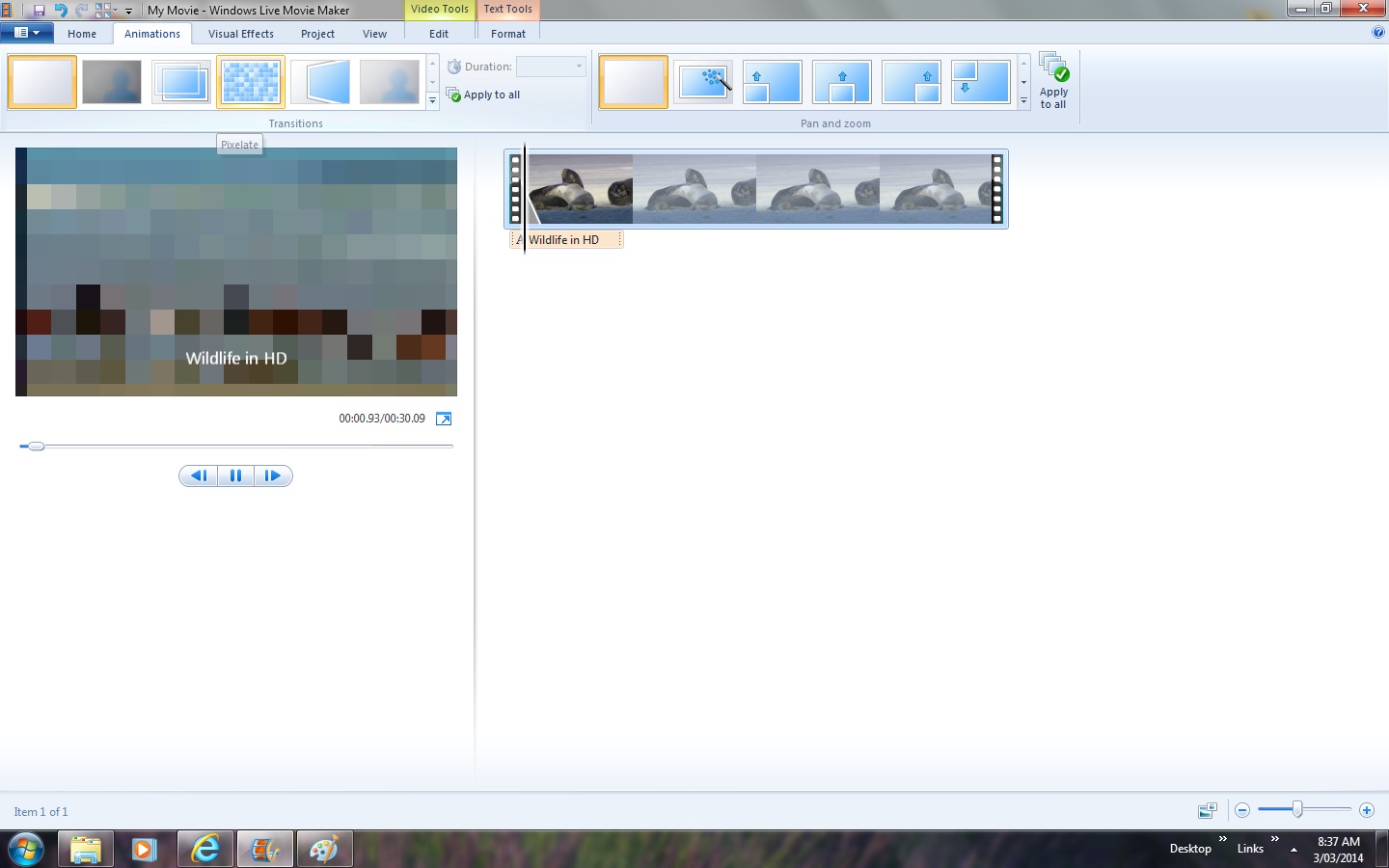Screen dimensions: 1389x868
Task: Click the zoom in plus icon
Action: (x=1366, y=810)
